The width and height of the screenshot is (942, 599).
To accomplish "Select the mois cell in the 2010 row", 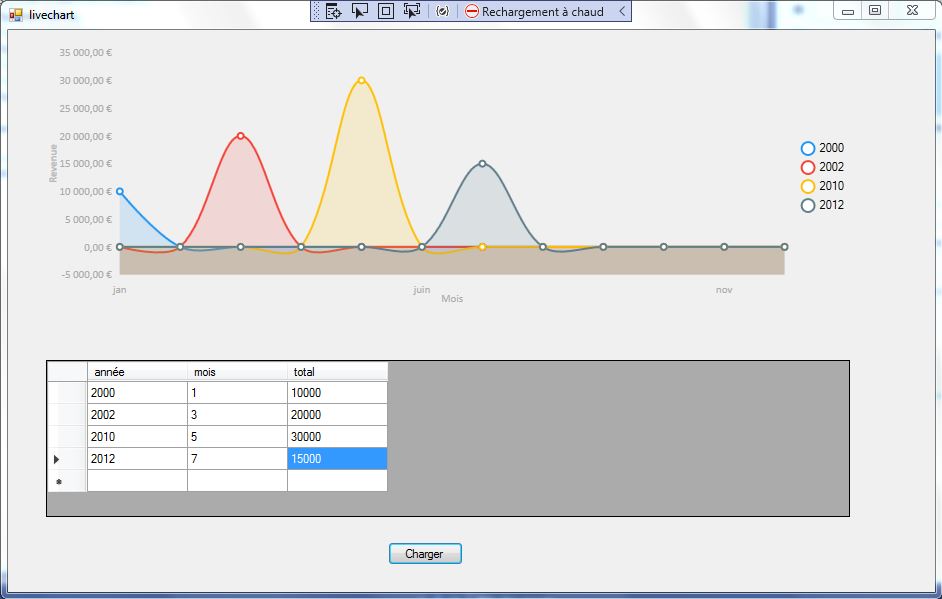I will [x=237, y=437].
